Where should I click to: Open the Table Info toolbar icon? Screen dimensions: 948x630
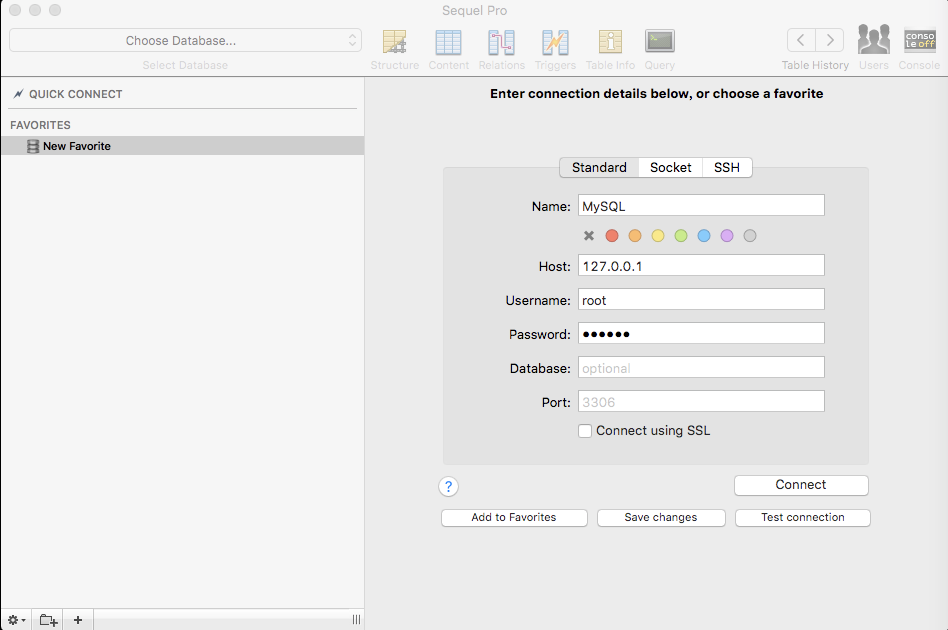coord(610,42)
